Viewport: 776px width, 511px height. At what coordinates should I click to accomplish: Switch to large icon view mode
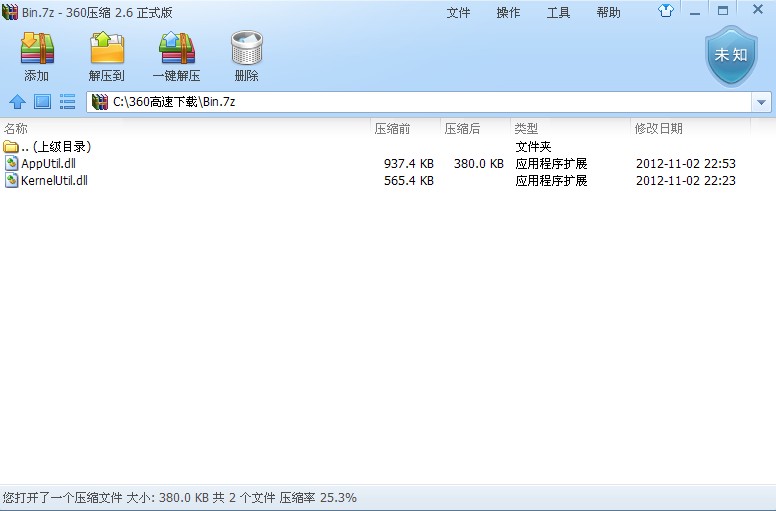(43, 102)
